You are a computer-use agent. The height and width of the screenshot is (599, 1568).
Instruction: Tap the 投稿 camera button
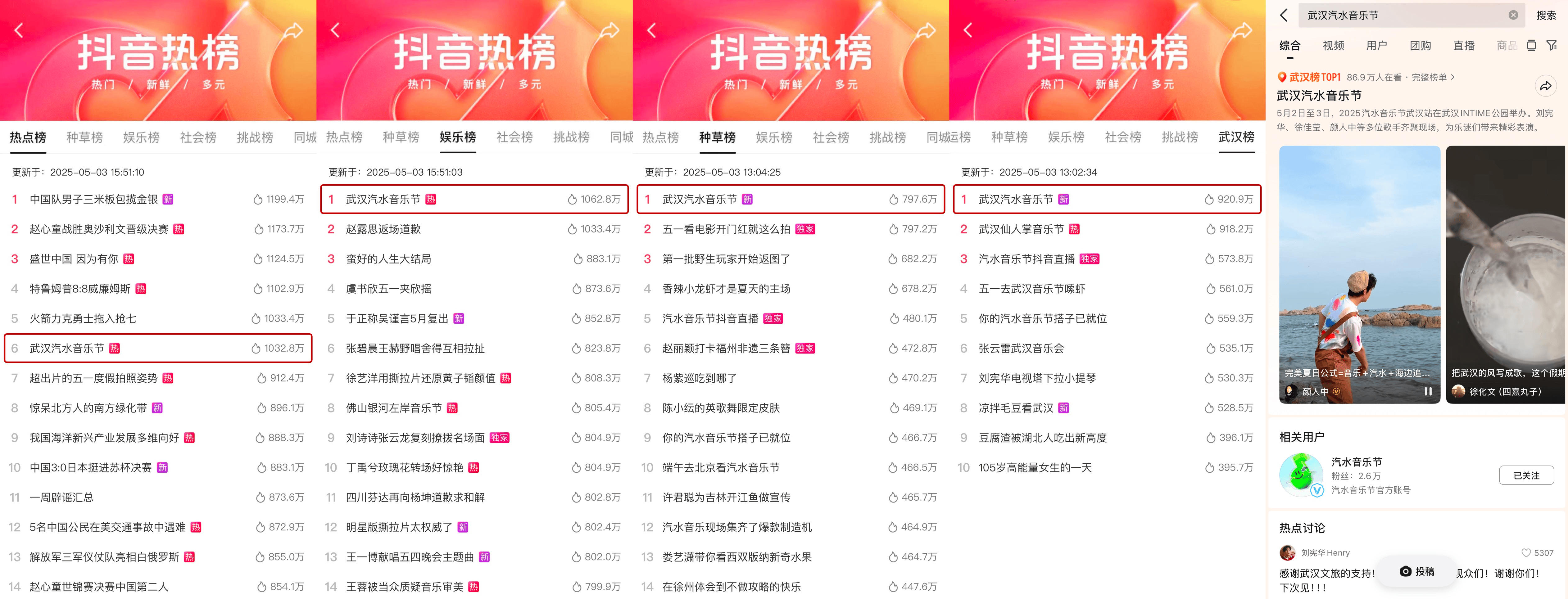point(1416,571)
